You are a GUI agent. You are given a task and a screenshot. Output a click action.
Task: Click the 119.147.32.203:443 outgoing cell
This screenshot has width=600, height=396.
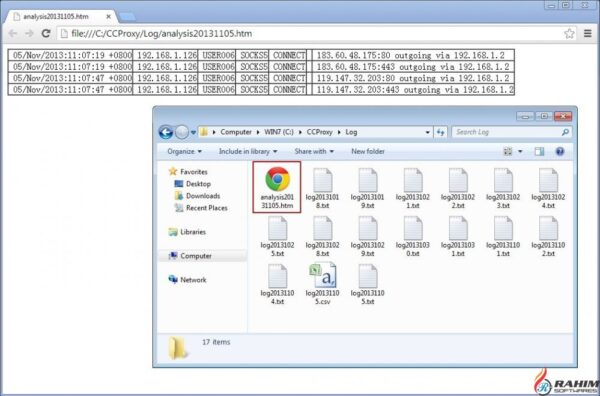[413, 90]
